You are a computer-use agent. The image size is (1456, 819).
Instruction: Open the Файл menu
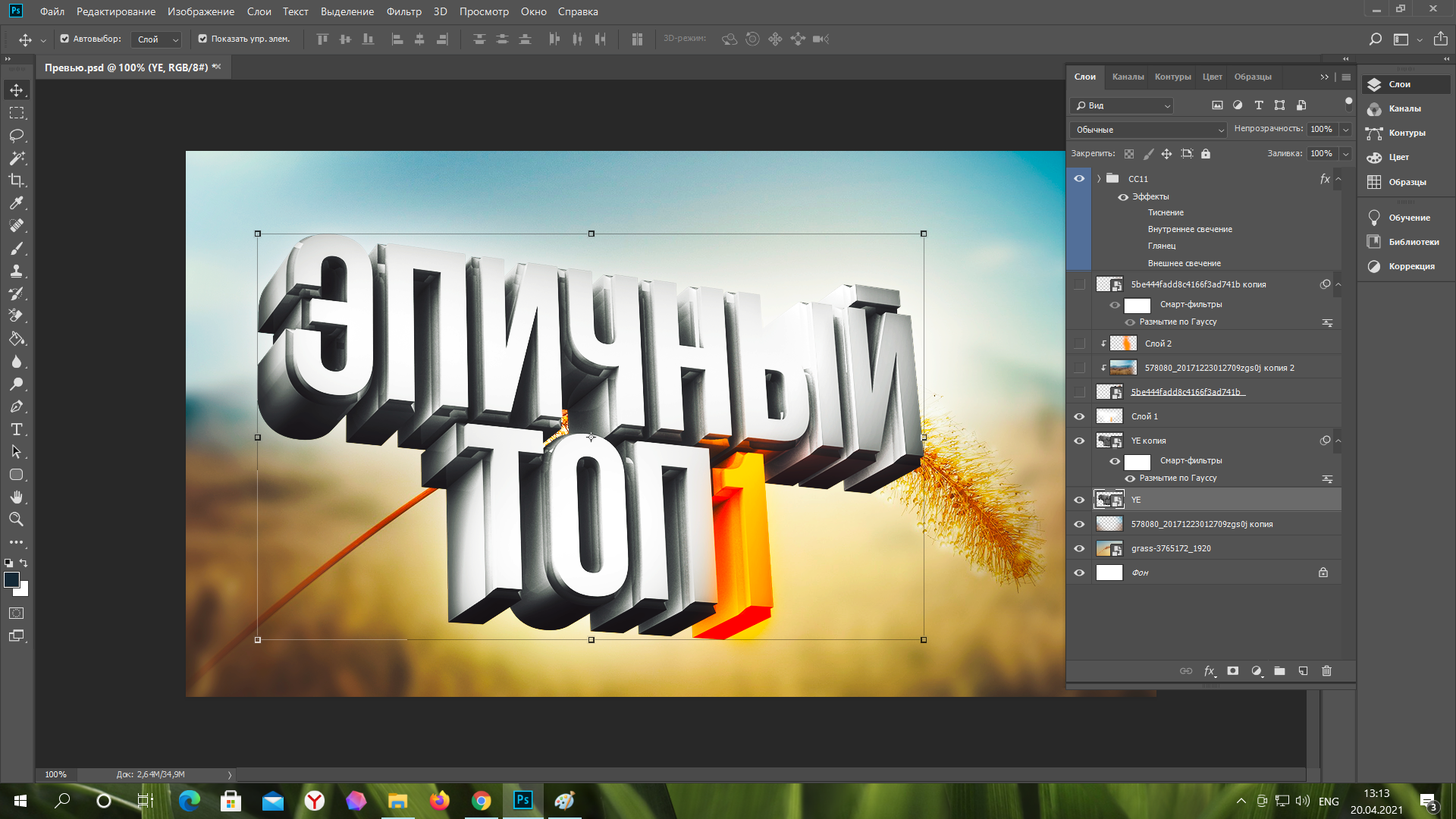coord(52,11)
